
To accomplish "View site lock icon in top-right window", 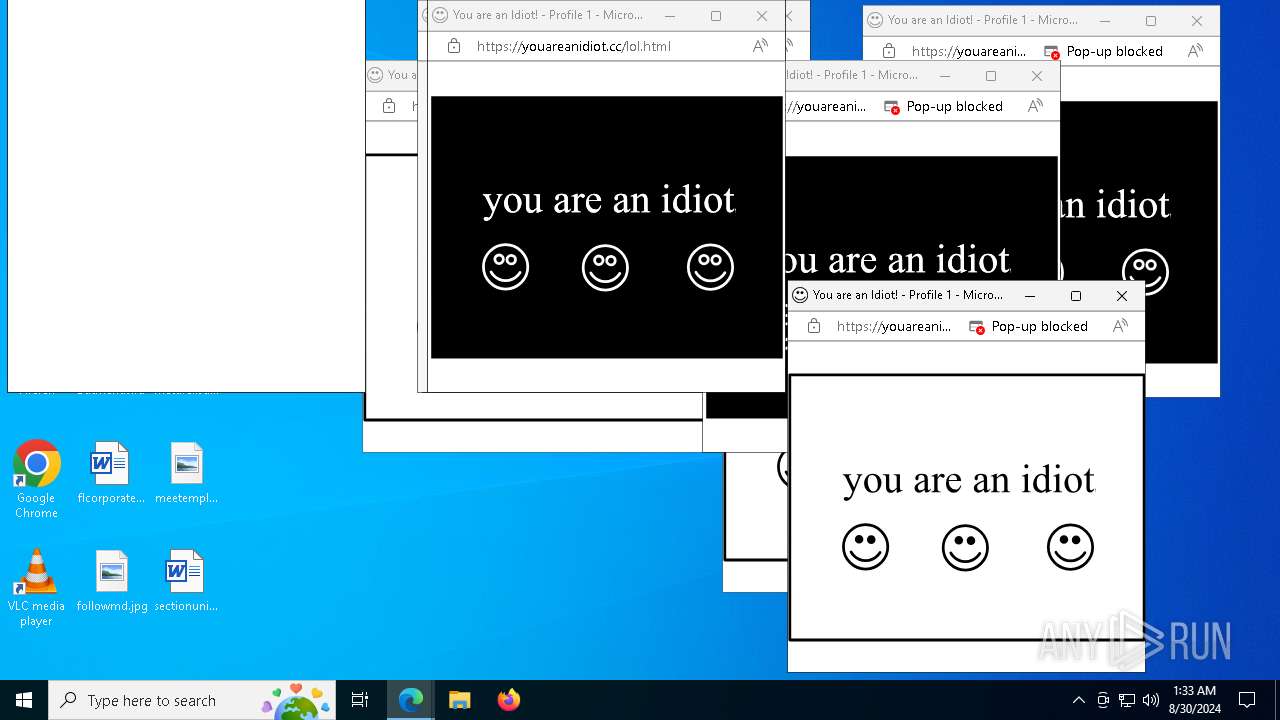I will coord(889,51).
